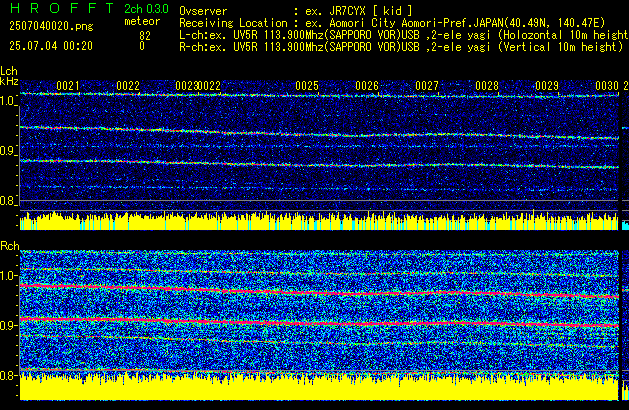Select the filename '2507040020.png'

tap(51, 26)
